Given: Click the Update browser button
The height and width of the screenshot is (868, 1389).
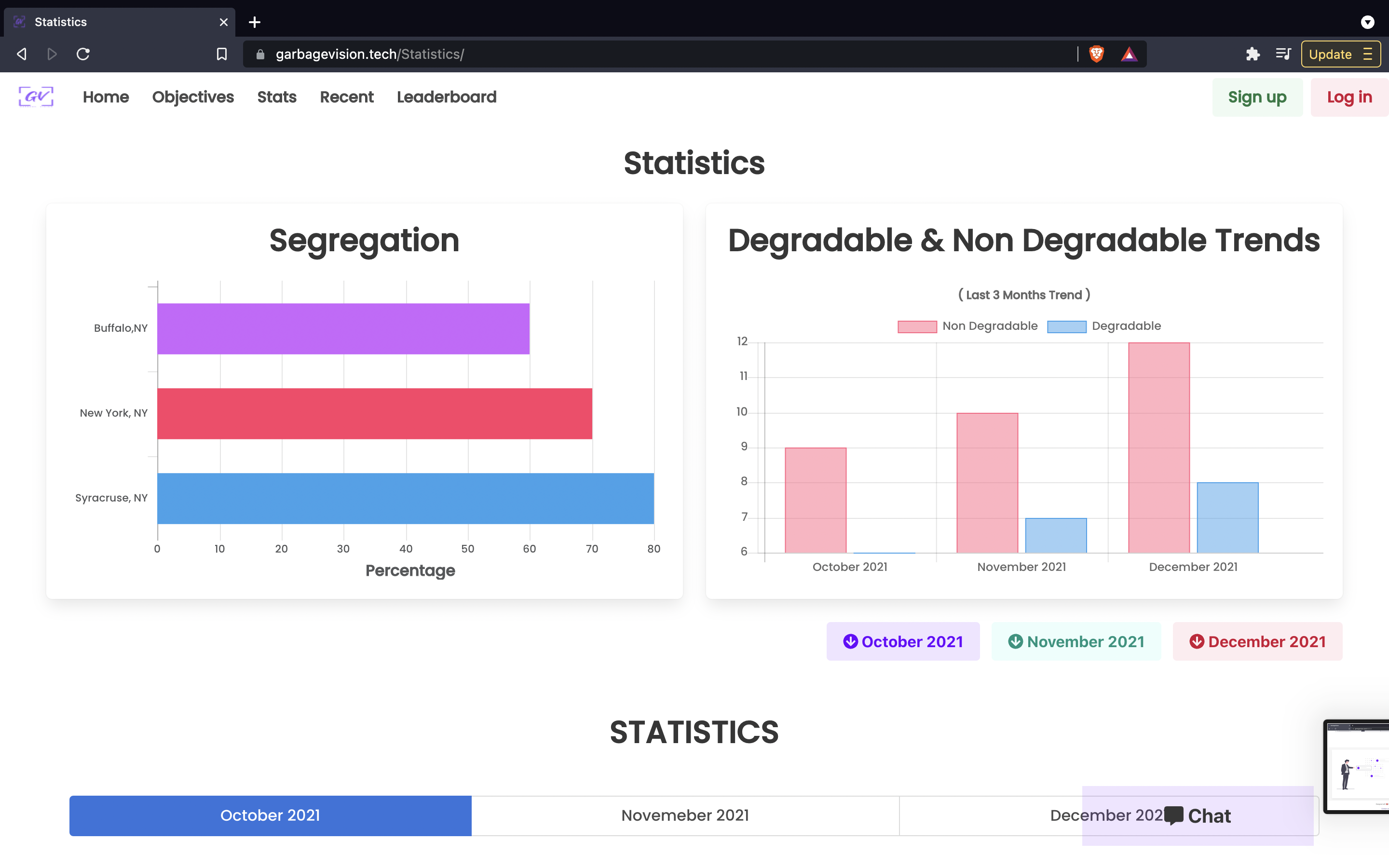Looking at the screenshot, I should click(x=1340, y=54).
